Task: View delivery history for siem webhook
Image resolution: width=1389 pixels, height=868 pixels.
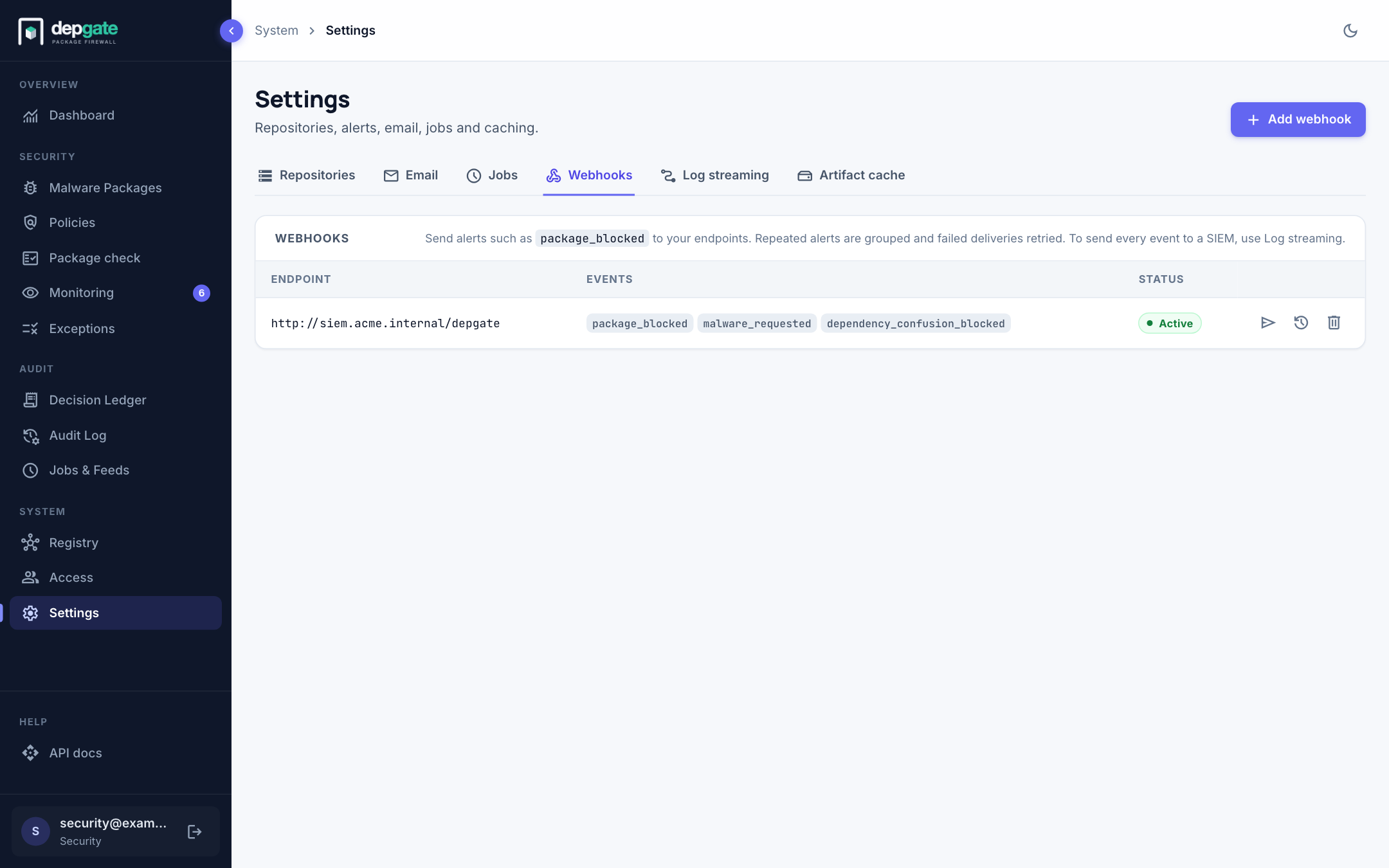Action: (1301, 323)
